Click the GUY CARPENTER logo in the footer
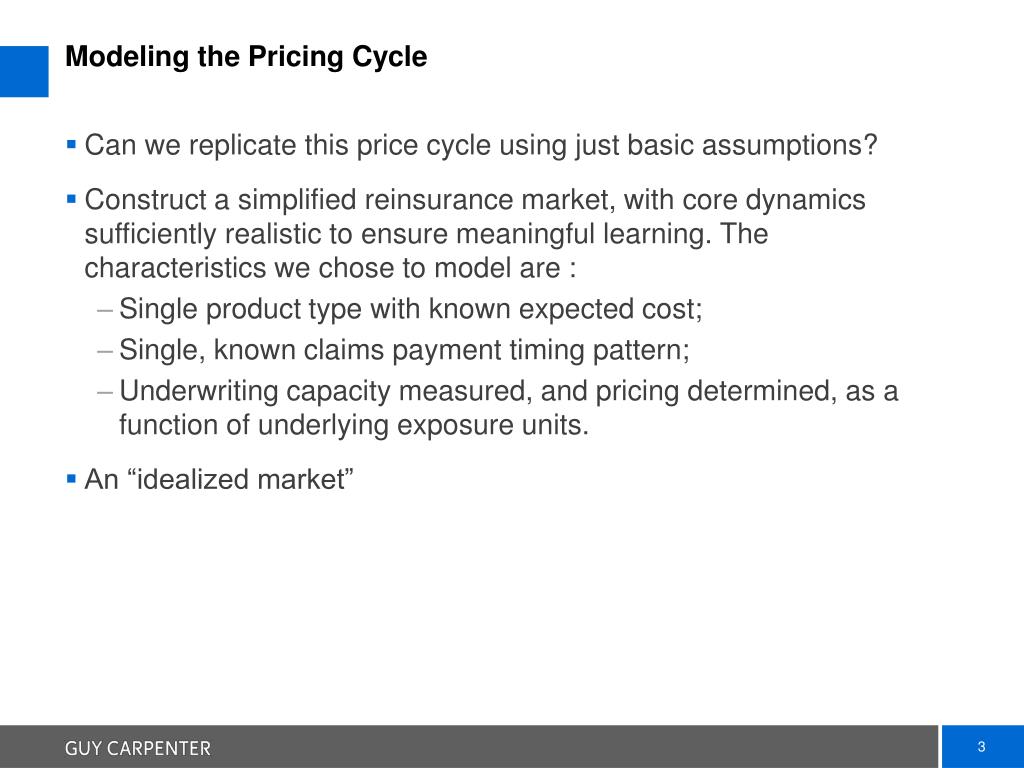 (x=138, y=748)
